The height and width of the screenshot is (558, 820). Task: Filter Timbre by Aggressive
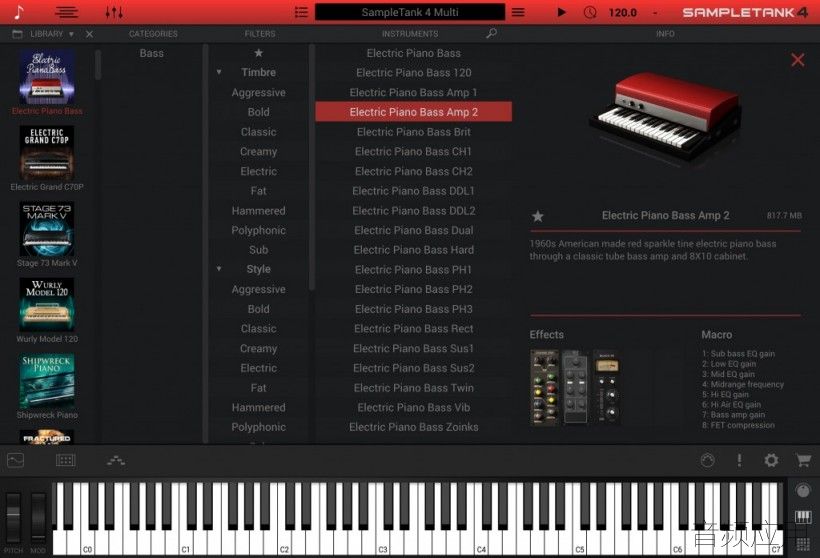(258, 93)
